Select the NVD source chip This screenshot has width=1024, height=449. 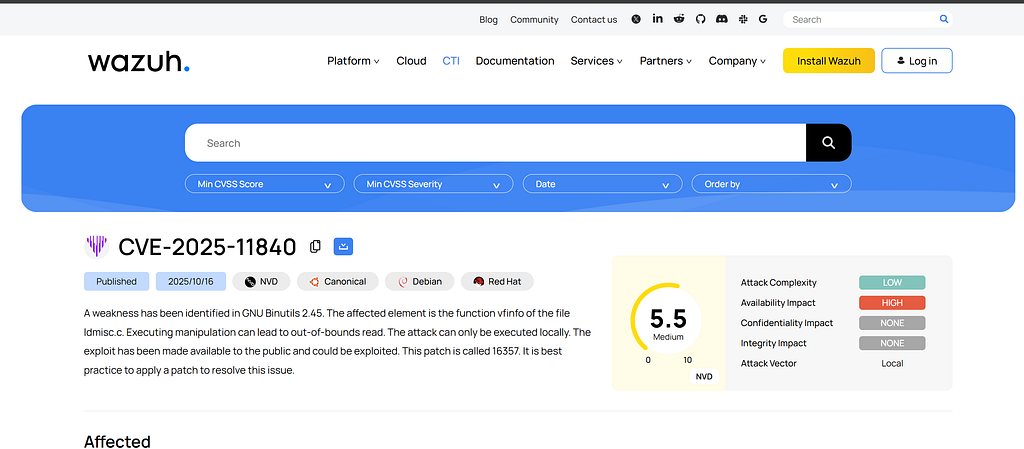pos(261,281)
